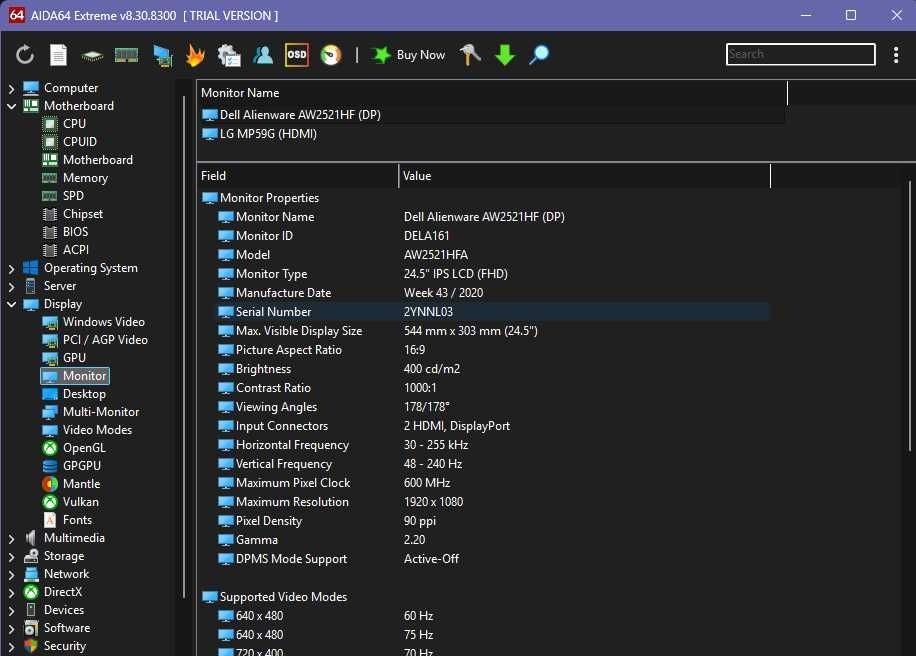Select CPU in the tree

(x=64, y=124)
